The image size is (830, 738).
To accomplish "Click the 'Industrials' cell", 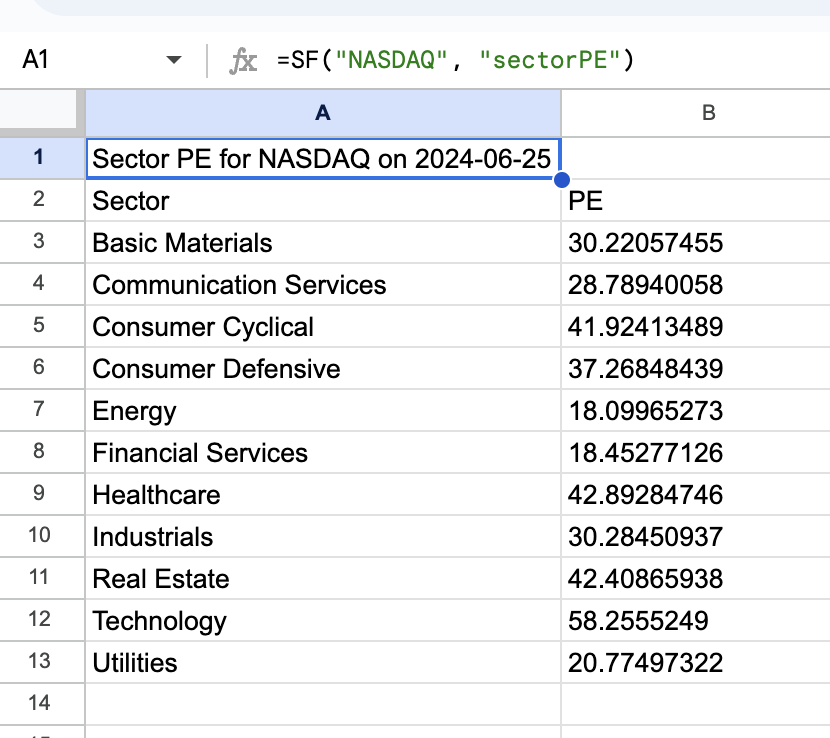I will click(x=323, y=536).
